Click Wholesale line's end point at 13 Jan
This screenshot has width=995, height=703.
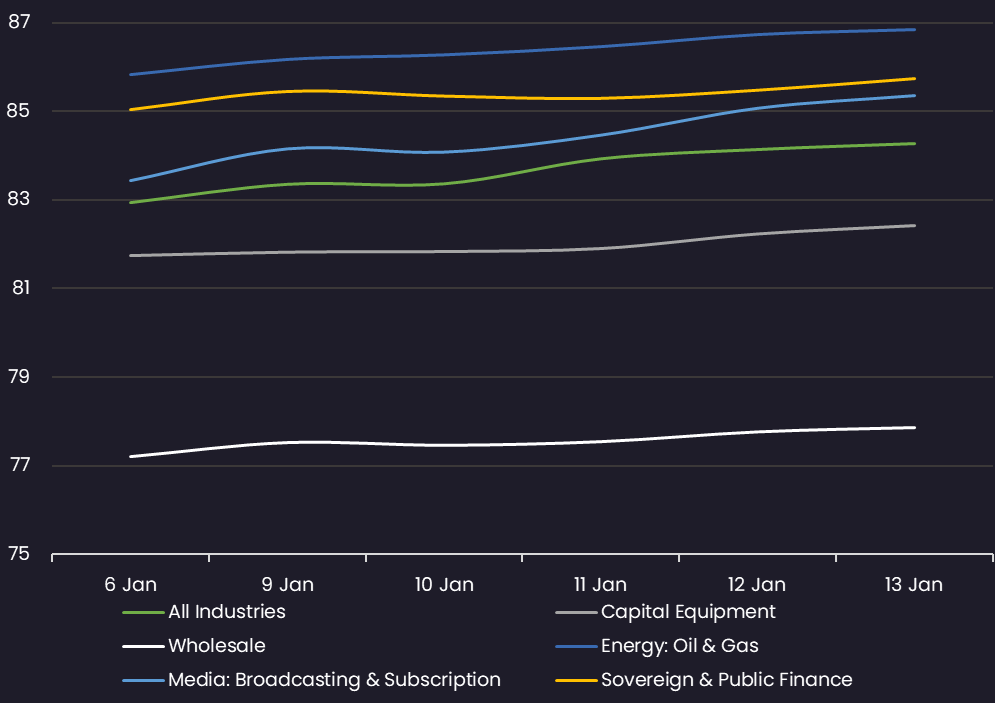(x=914, y=428)
